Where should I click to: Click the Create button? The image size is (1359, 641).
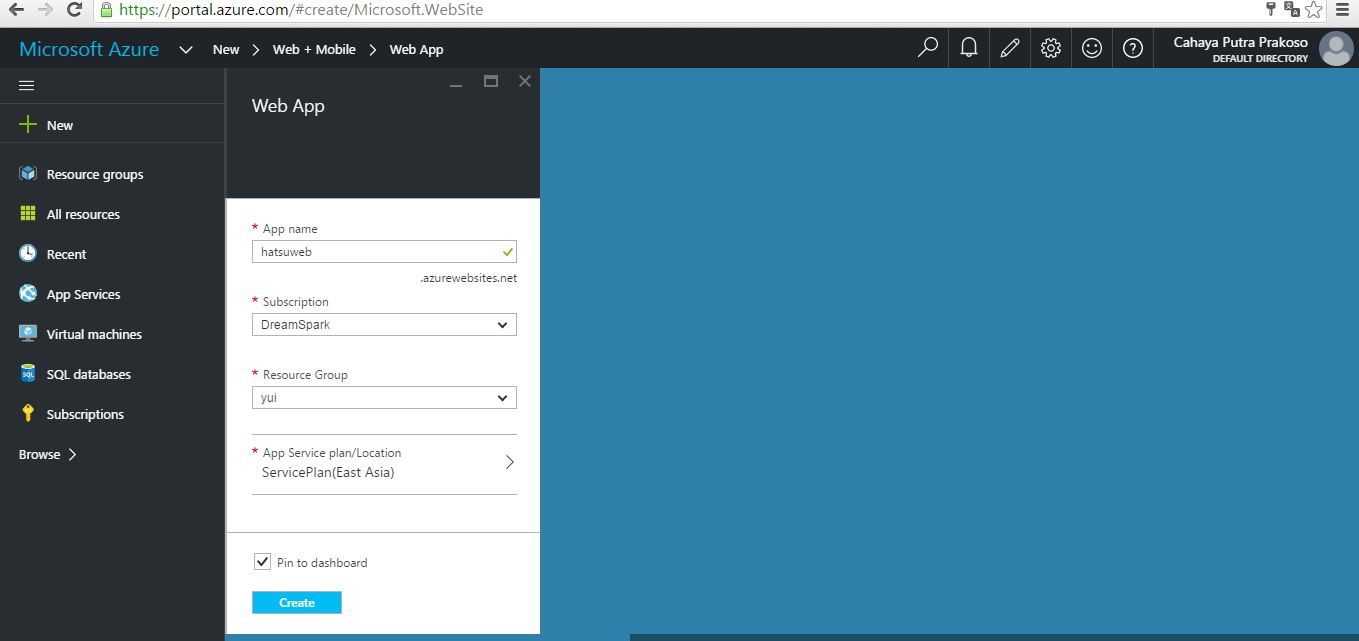(297, 602)
